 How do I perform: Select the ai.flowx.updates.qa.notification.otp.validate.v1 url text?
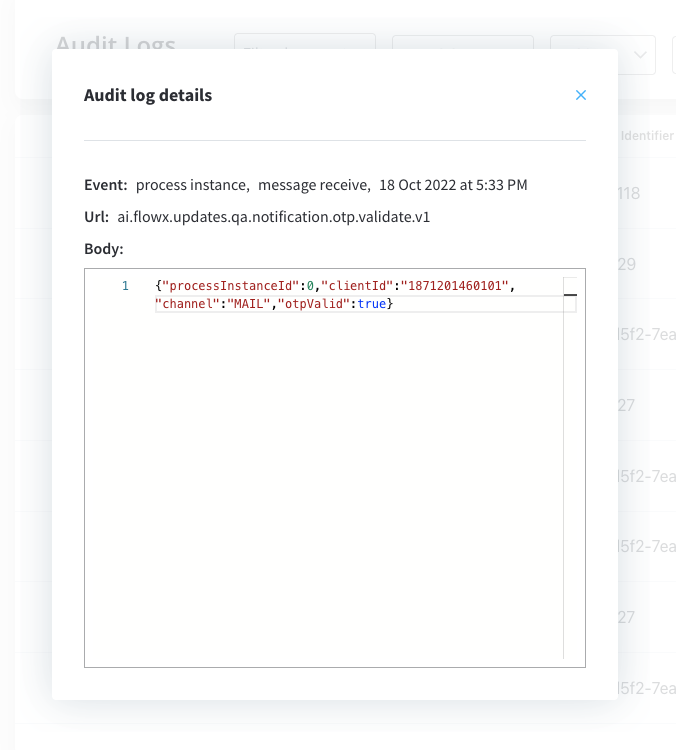tap(274, 217)
